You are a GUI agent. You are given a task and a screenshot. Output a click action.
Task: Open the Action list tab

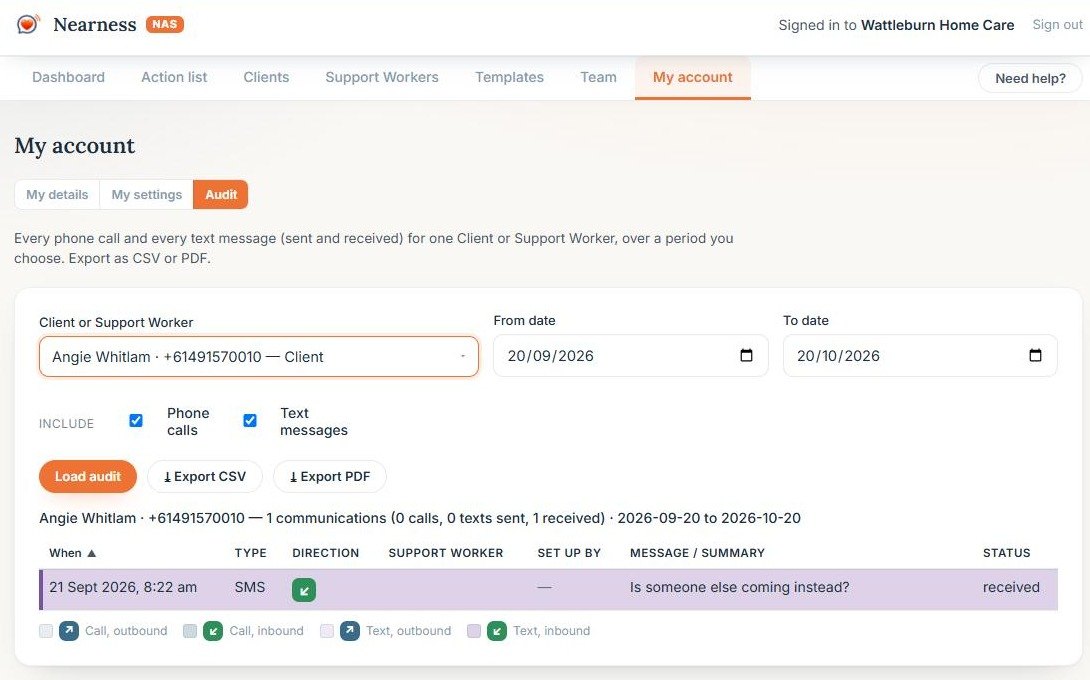[x=174, y=77]
